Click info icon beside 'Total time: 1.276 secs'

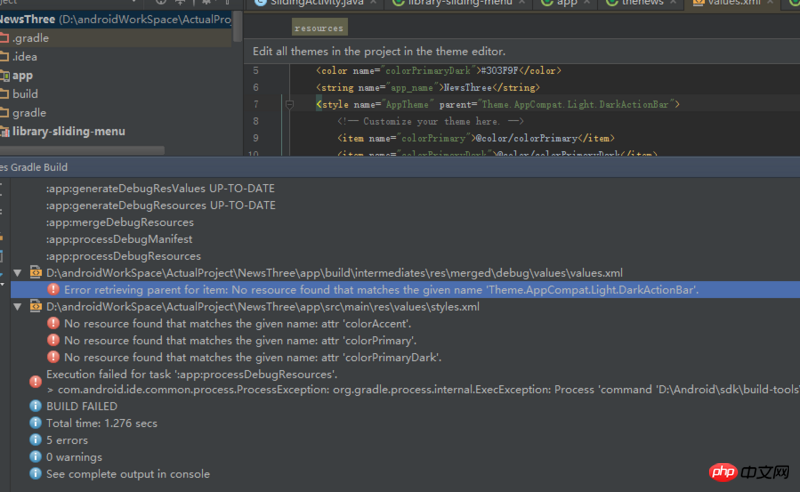coord(34,423)
